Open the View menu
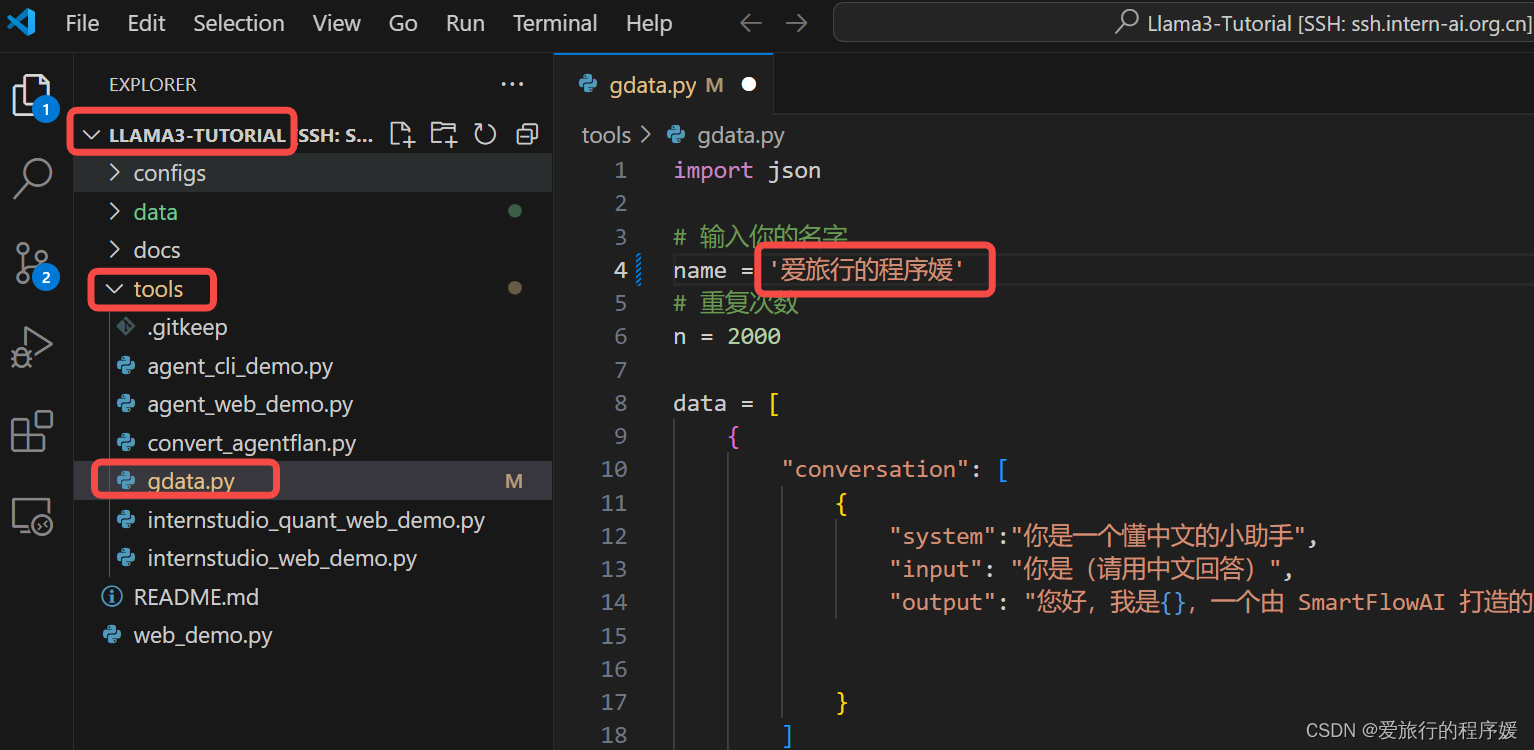This screenshot has height=750, width=1534. point(336,23)
